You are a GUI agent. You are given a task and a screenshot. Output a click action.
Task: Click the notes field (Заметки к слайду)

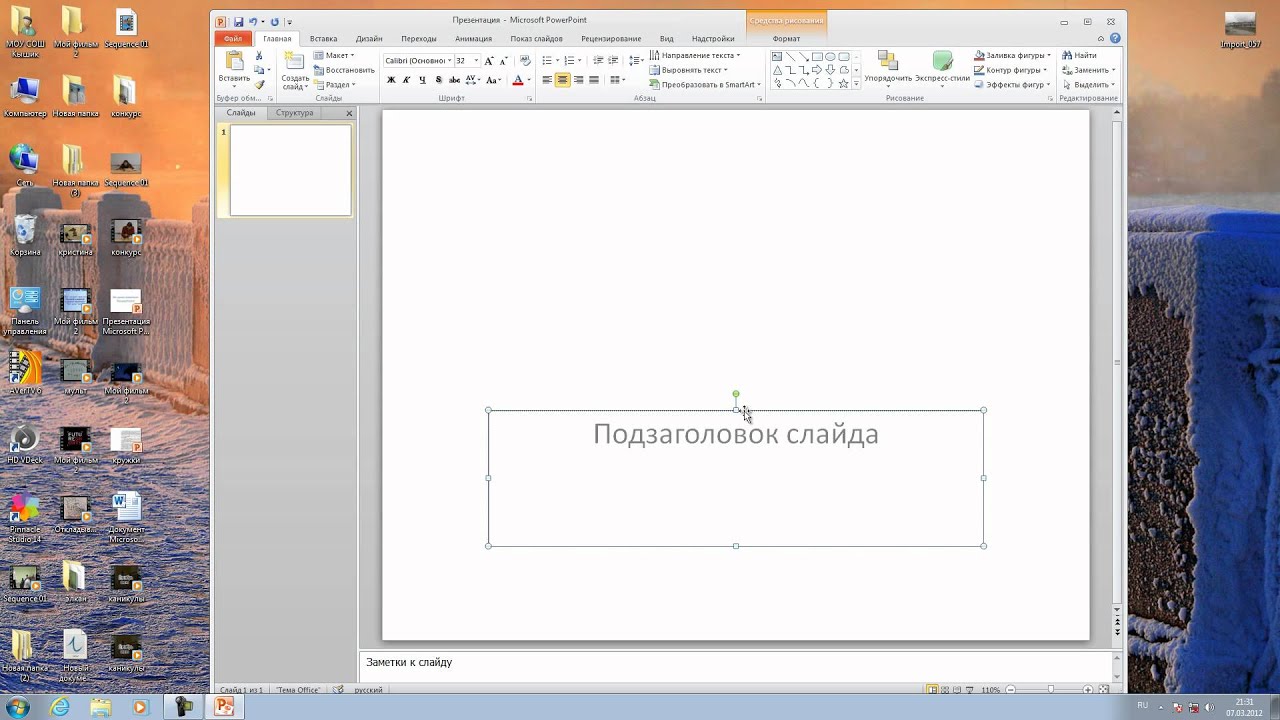coord(735,666)
